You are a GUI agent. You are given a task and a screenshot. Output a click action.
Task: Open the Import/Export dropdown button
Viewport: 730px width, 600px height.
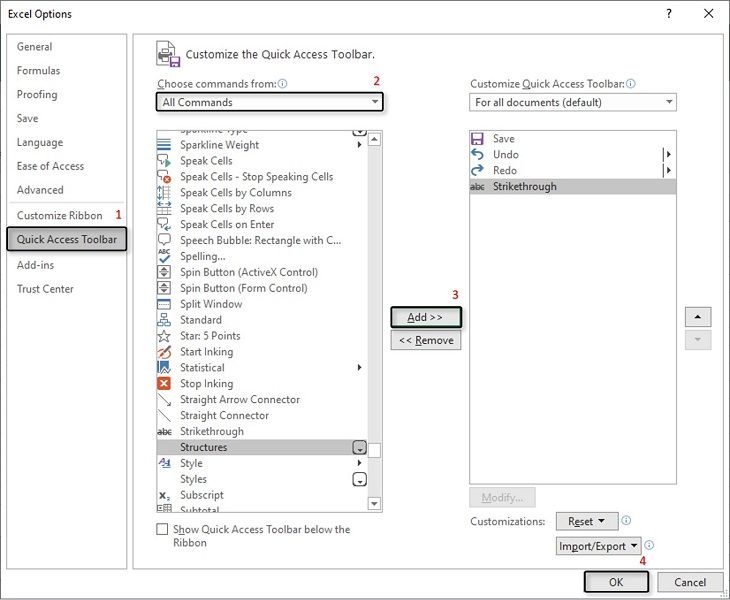(x=599, y=546)
